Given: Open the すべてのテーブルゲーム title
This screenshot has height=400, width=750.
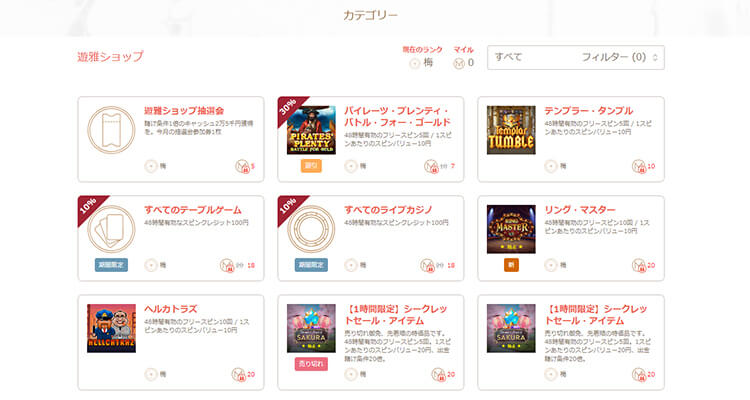Looking at the screenshot, I should pyautogui.click(x=193, y=210).
